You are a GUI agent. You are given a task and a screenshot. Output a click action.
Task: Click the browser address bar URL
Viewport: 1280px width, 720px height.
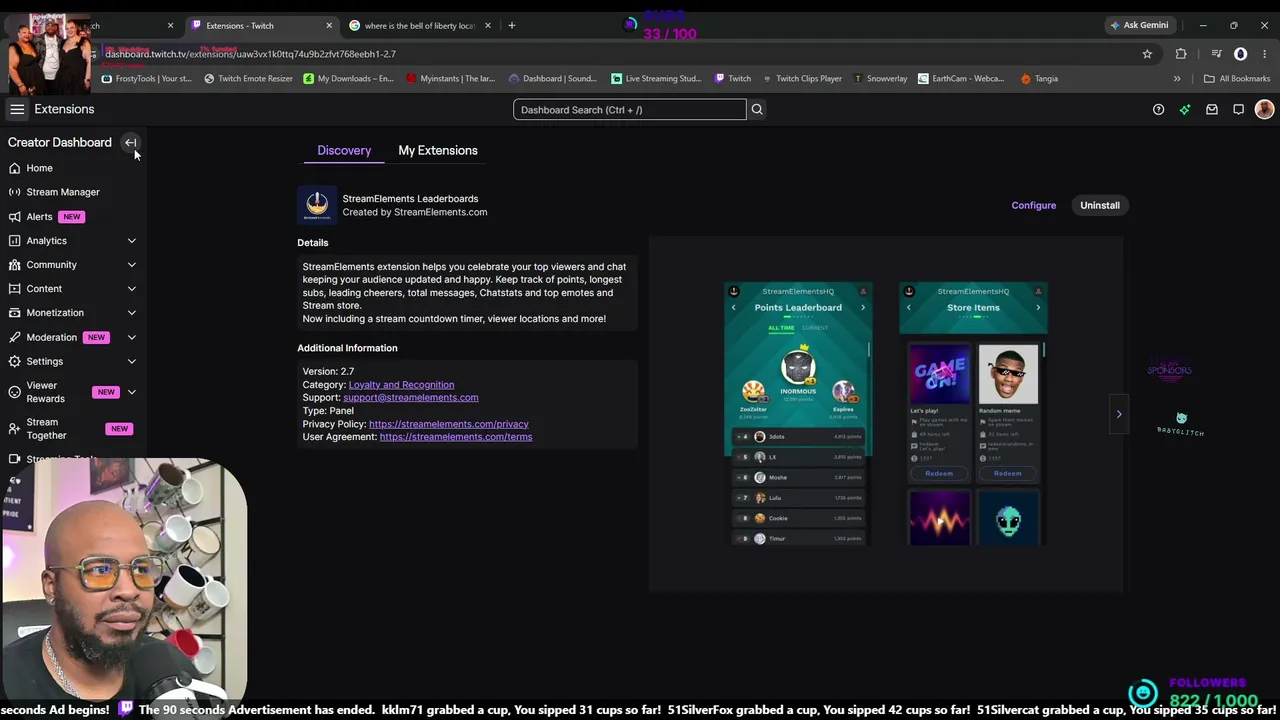coord(250,54)
